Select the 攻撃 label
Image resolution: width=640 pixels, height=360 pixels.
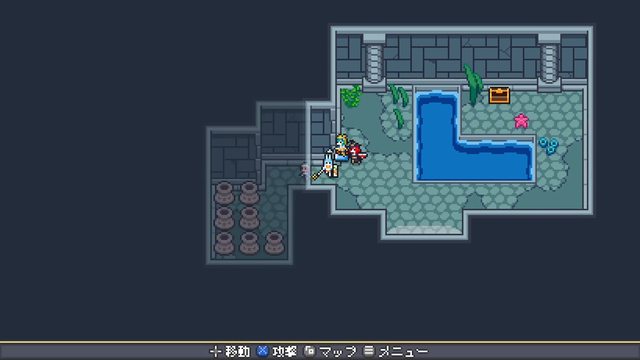pos(284,351)
